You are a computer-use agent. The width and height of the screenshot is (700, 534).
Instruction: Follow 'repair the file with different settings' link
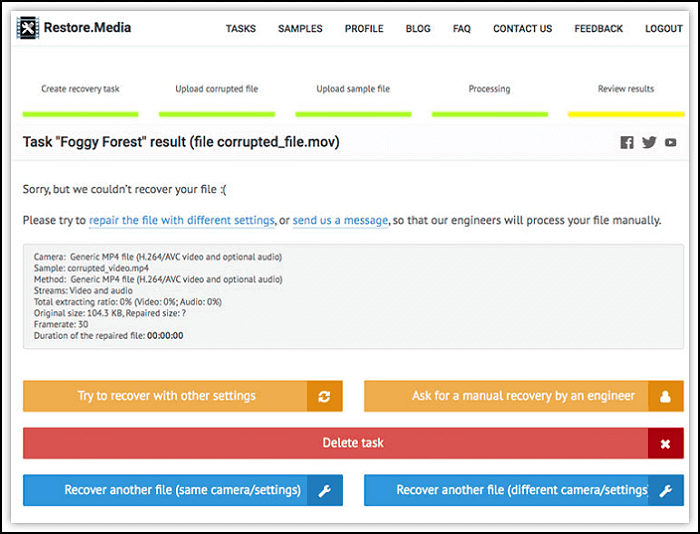click(x=182, y=220)
